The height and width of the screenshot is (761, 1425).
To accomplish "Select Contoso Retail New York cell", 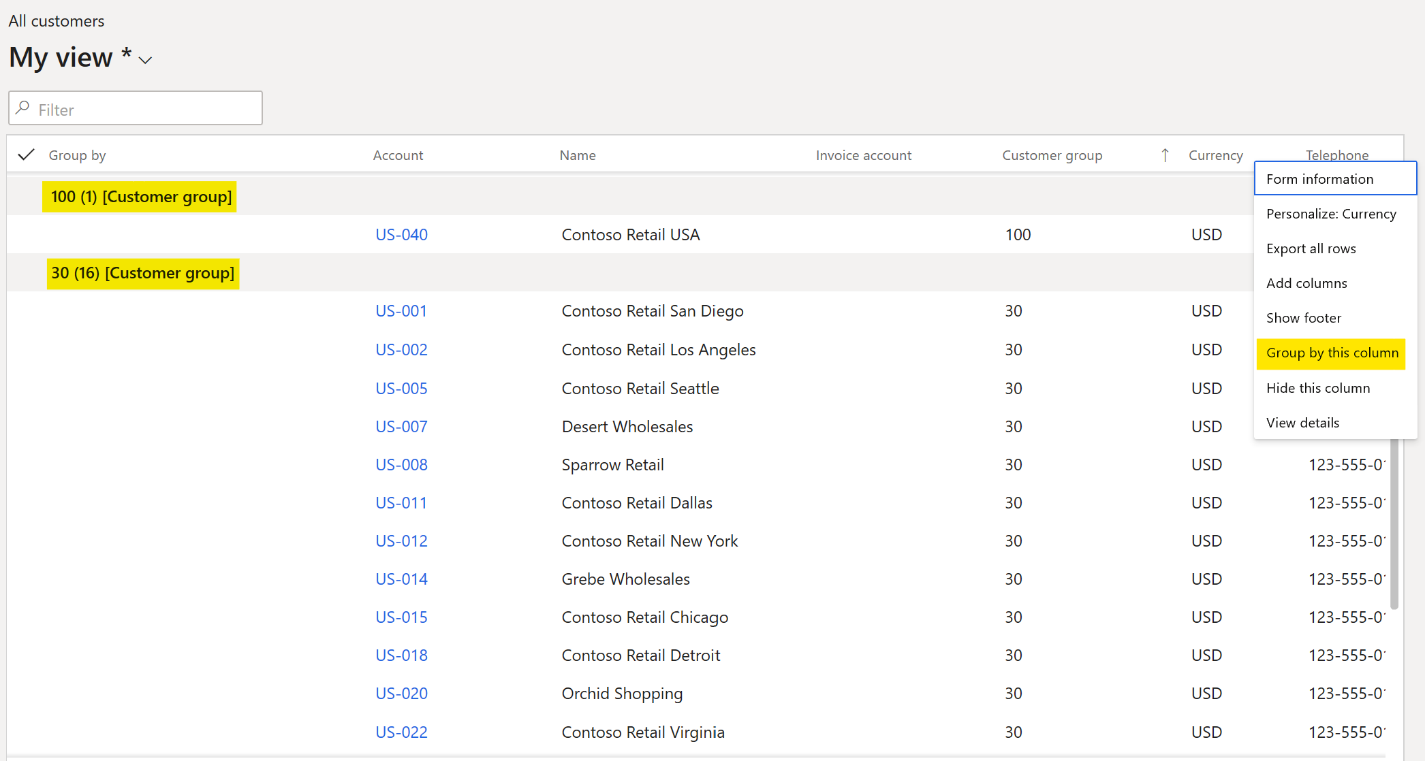I will click(650, 541).
